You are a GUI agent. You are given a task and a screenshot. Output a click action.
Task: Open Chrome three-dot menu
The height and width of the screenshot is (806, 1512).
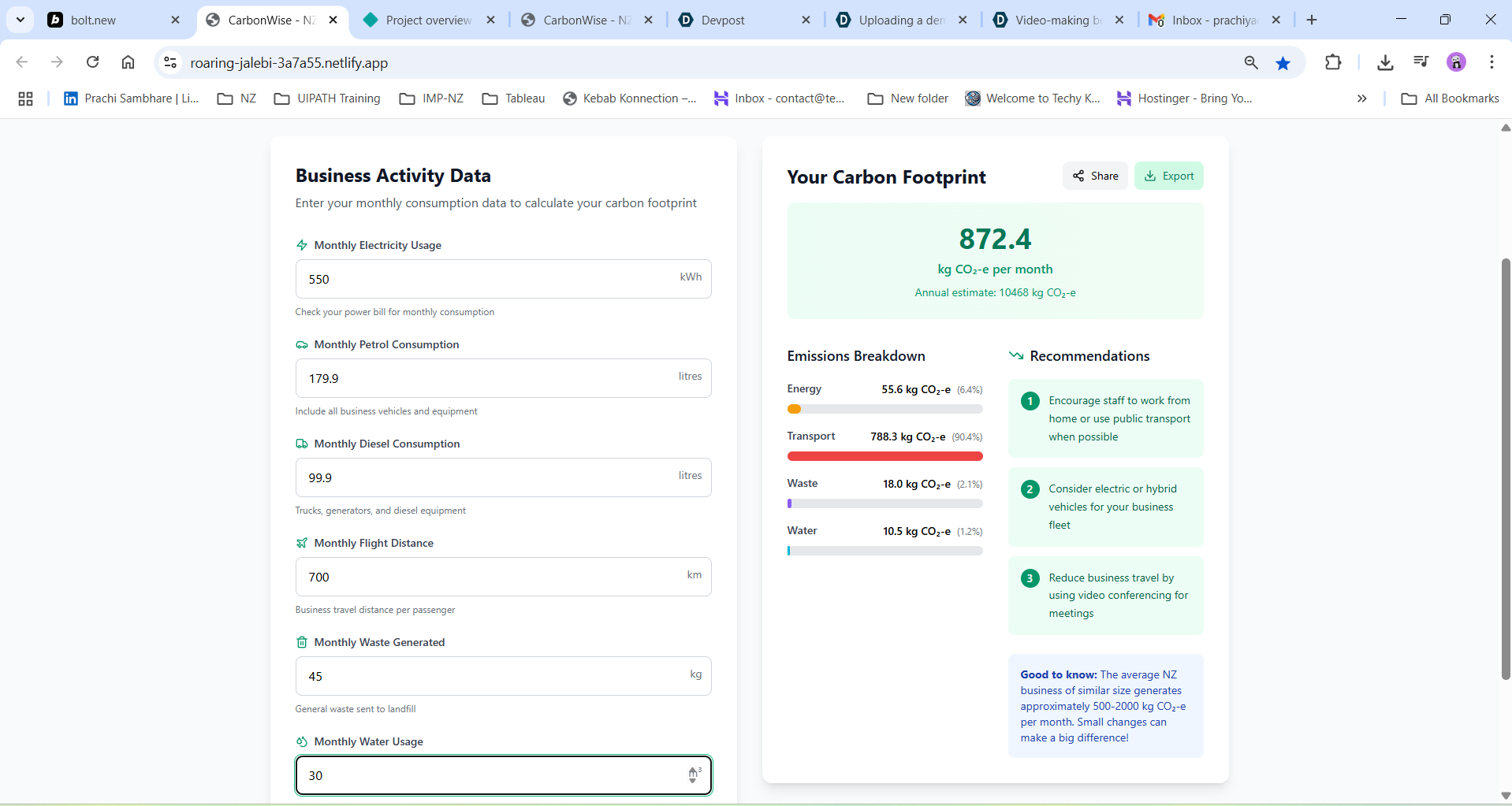click(x=1492, y=62)
